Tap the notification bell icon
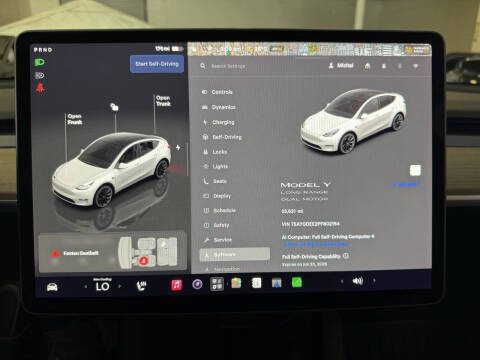Viewport: 480px width, 360px height. click(384, 66)
